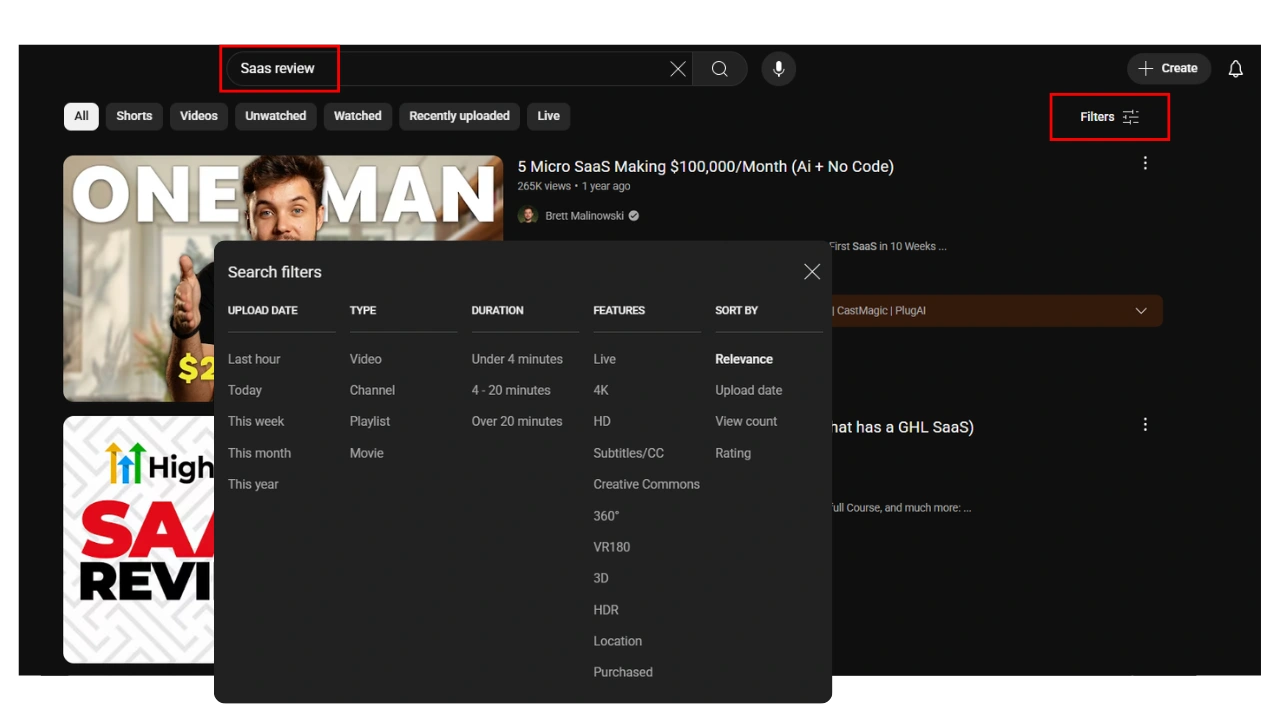Open the ONE MAN video thumbnail
This screenshot has width=1280, height=720.
283,278
